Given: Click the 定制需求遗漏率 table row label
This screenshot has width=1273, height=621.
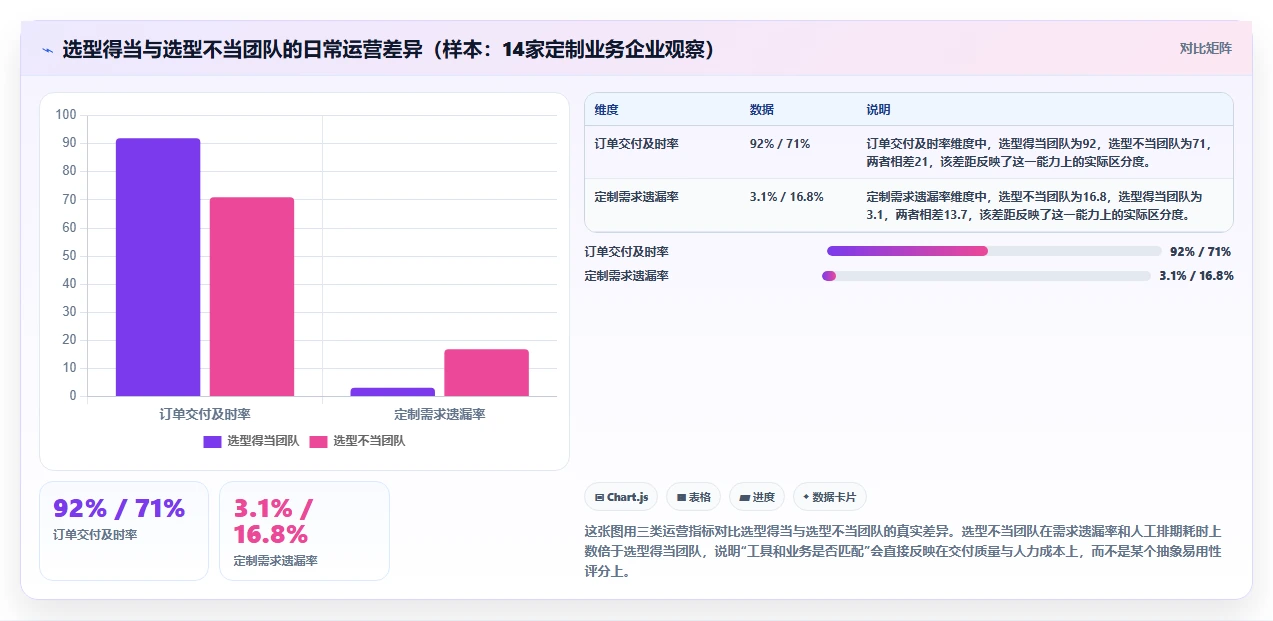Looking at the screenshot, I should click(x=636, y=197).
